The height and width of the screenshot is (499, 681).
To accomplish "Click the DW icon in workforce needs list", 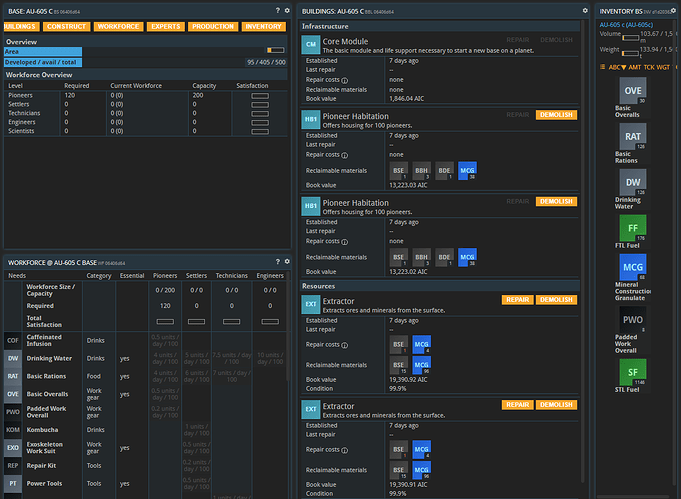I will tap(13, 358).
